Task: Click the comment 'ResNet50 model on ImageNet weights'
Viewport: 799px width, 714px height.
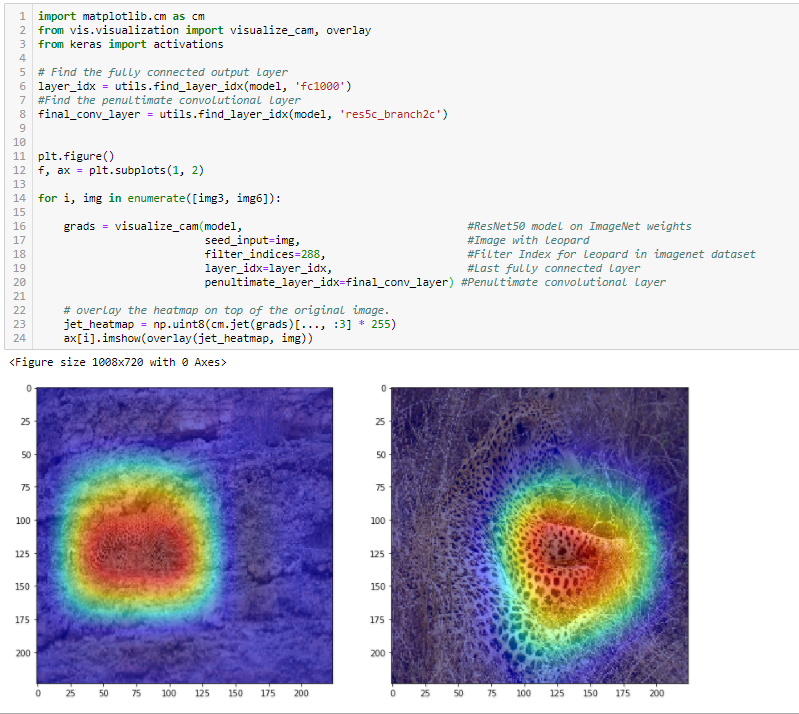Action: (579, 226)
